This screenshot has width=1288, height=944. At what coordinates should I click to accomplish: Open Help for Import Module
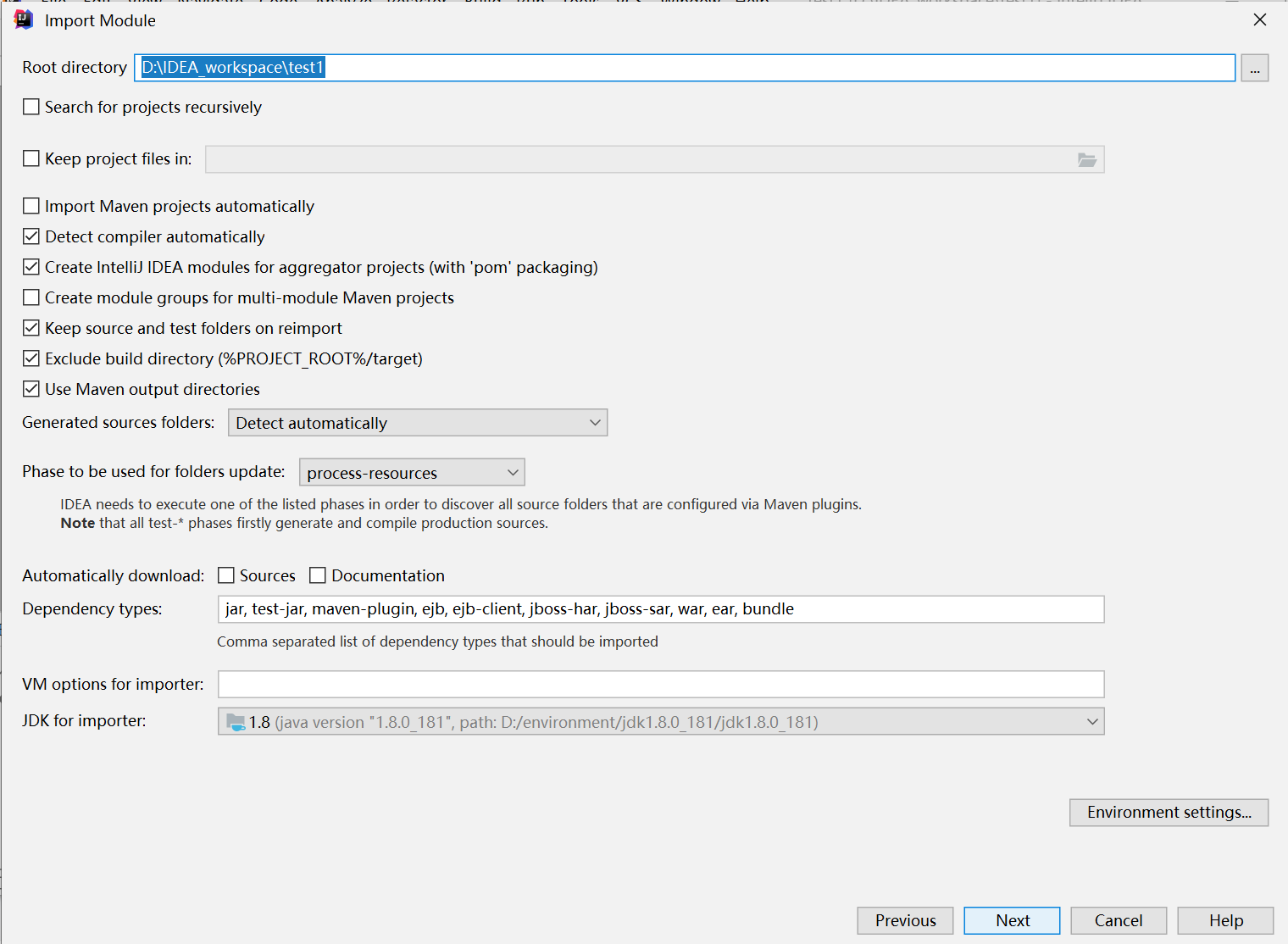(x=1225, y=920)
